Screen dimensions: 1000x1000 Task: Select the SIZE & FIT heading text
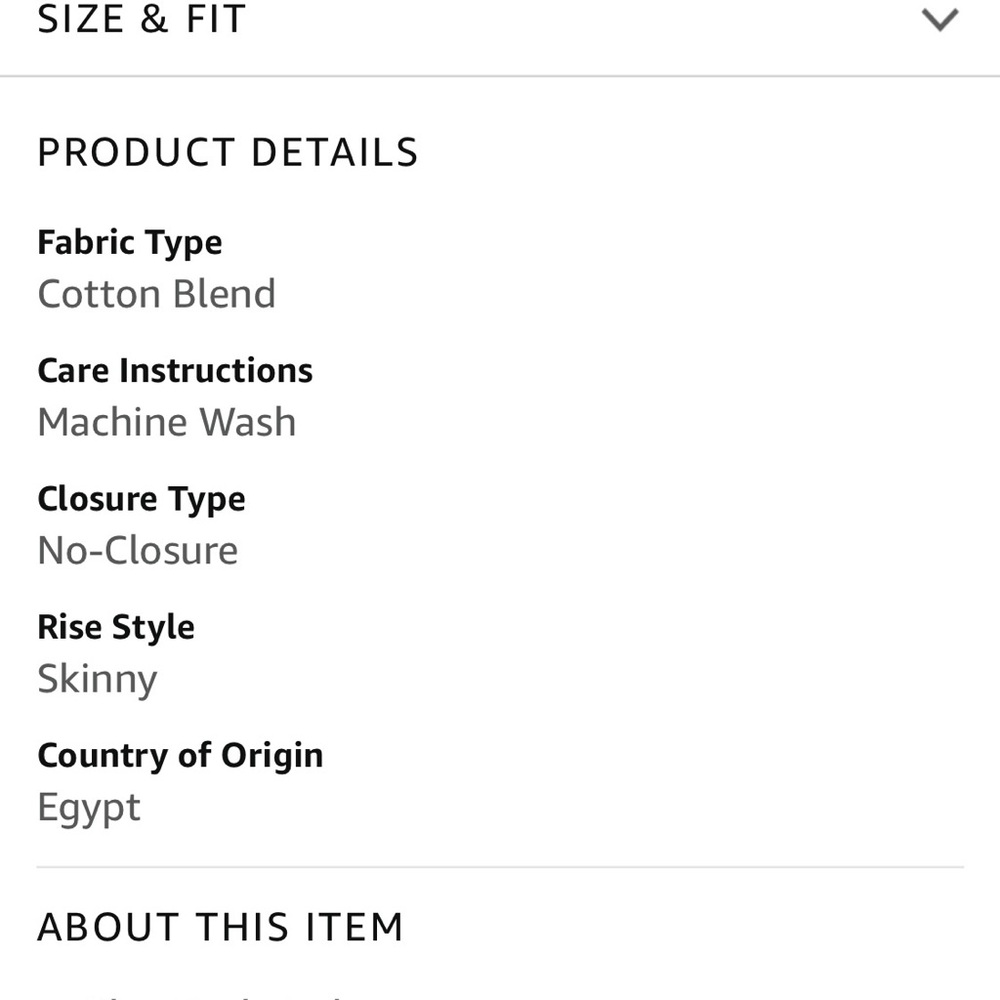click(x=140, y=18)
